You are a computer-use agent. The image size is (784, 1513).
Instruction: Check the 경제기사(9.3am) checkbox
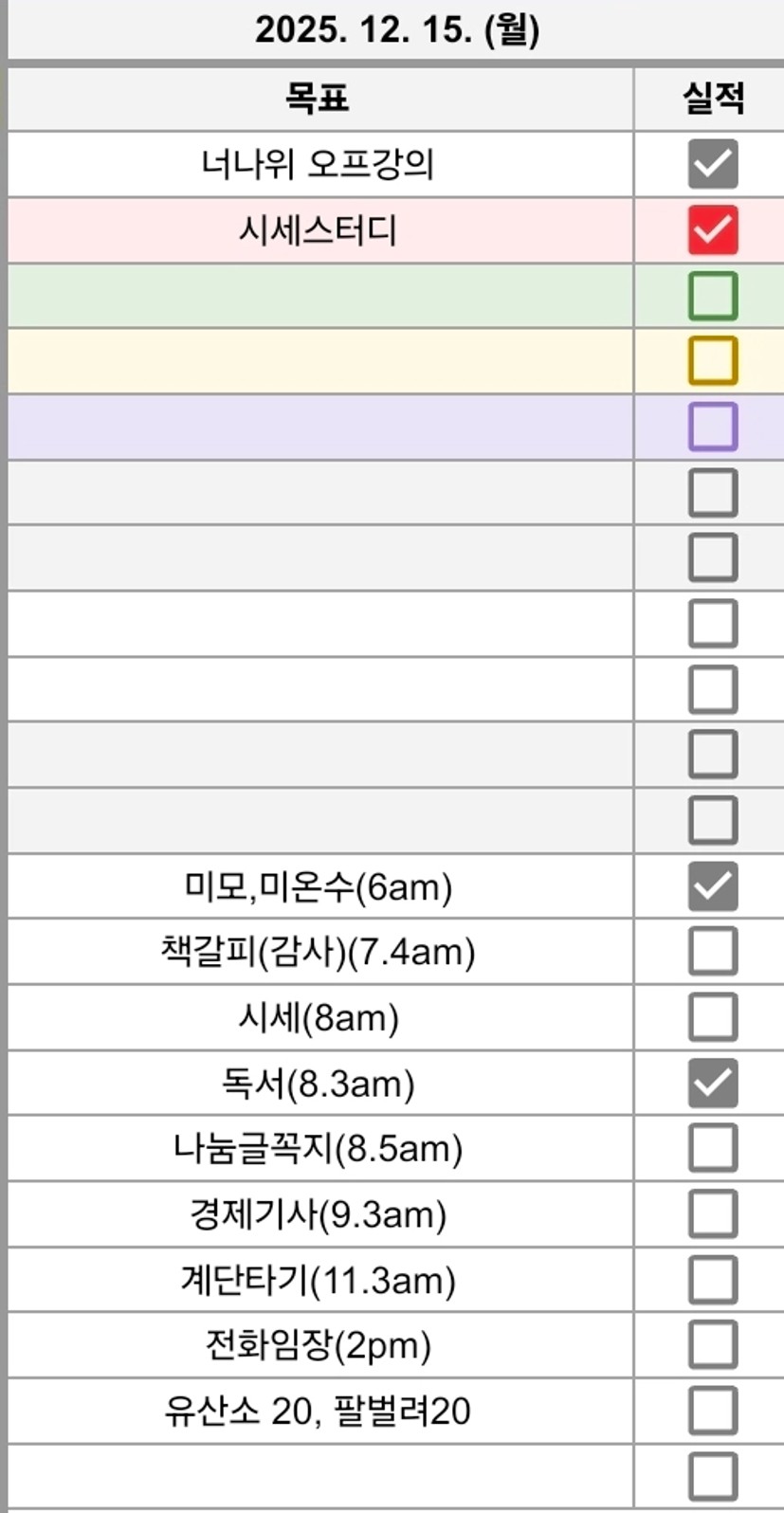click(x=712, y=1214)
